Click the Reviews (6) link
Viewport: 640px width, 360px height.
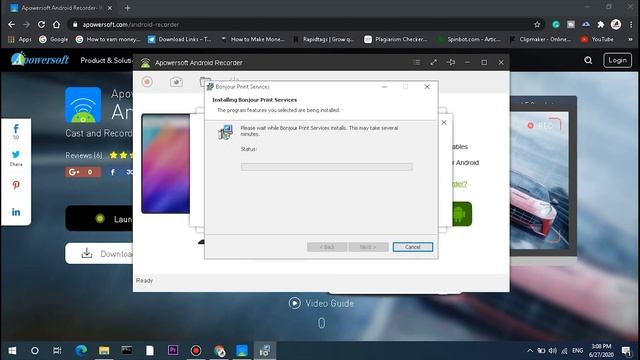pos(84,156)
